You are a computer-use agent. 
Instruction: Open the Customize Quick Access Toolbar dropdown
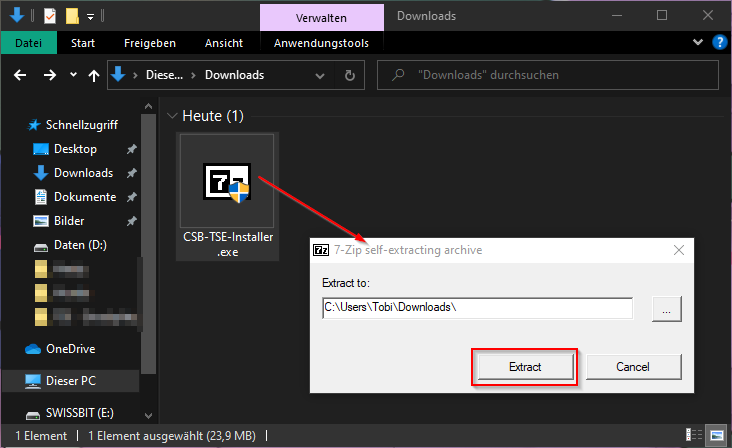[x=91, y=17]
